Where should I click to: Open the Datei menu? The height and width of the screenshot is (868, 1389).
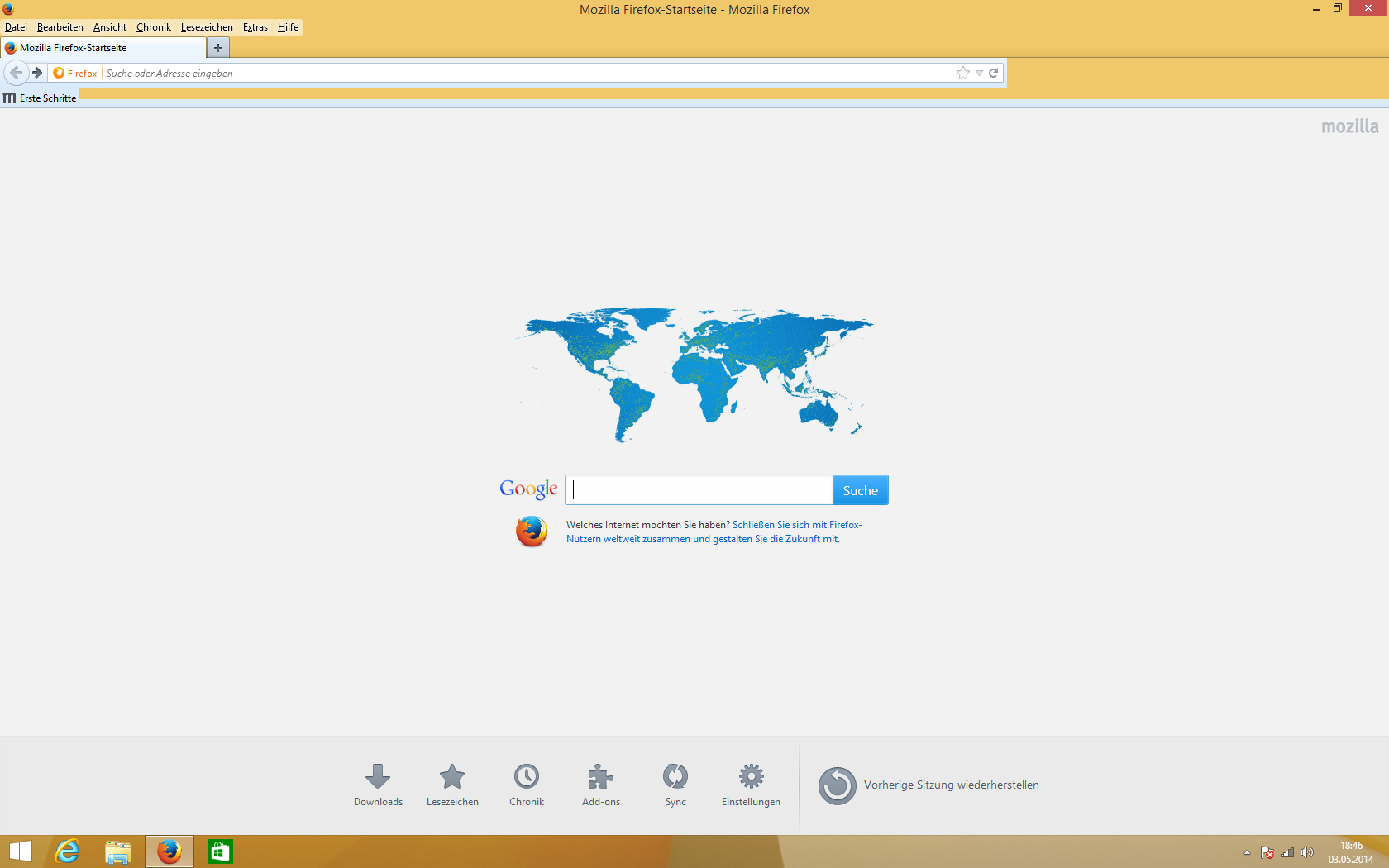16,27
